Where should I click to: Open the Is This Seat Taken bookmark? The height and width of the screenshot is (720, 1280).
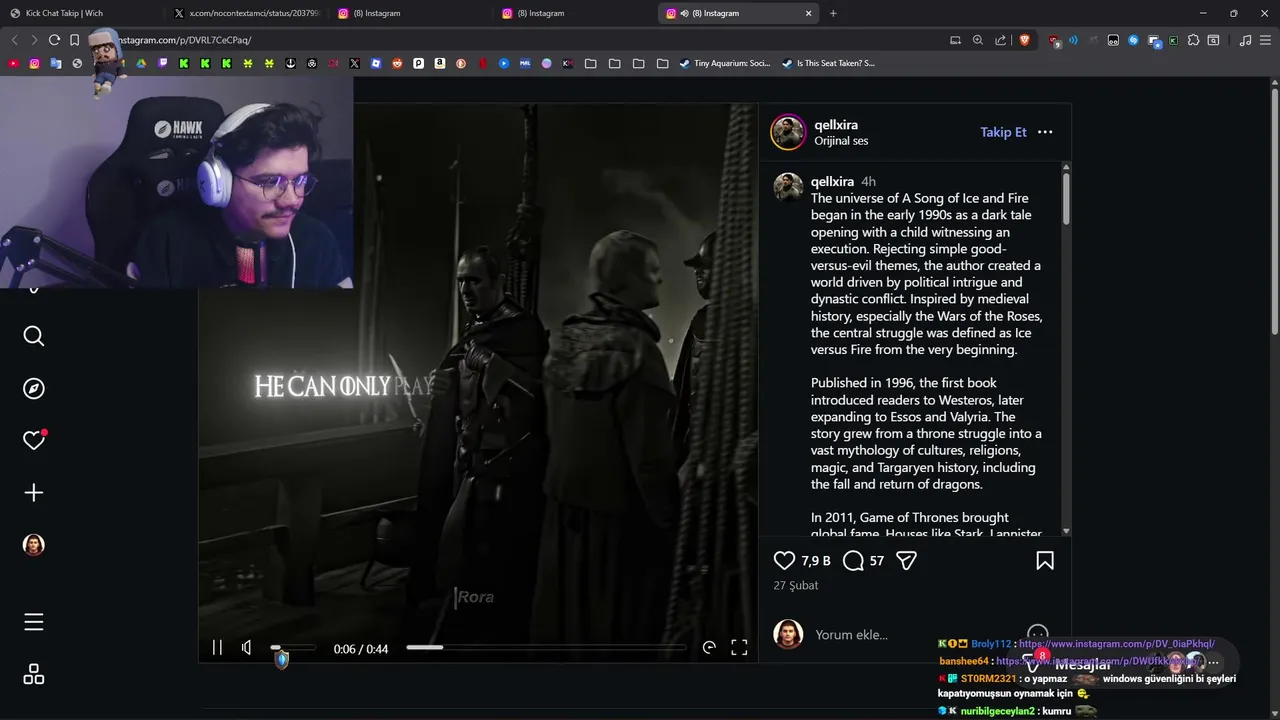pyautogui.click(x=828, y=63)
